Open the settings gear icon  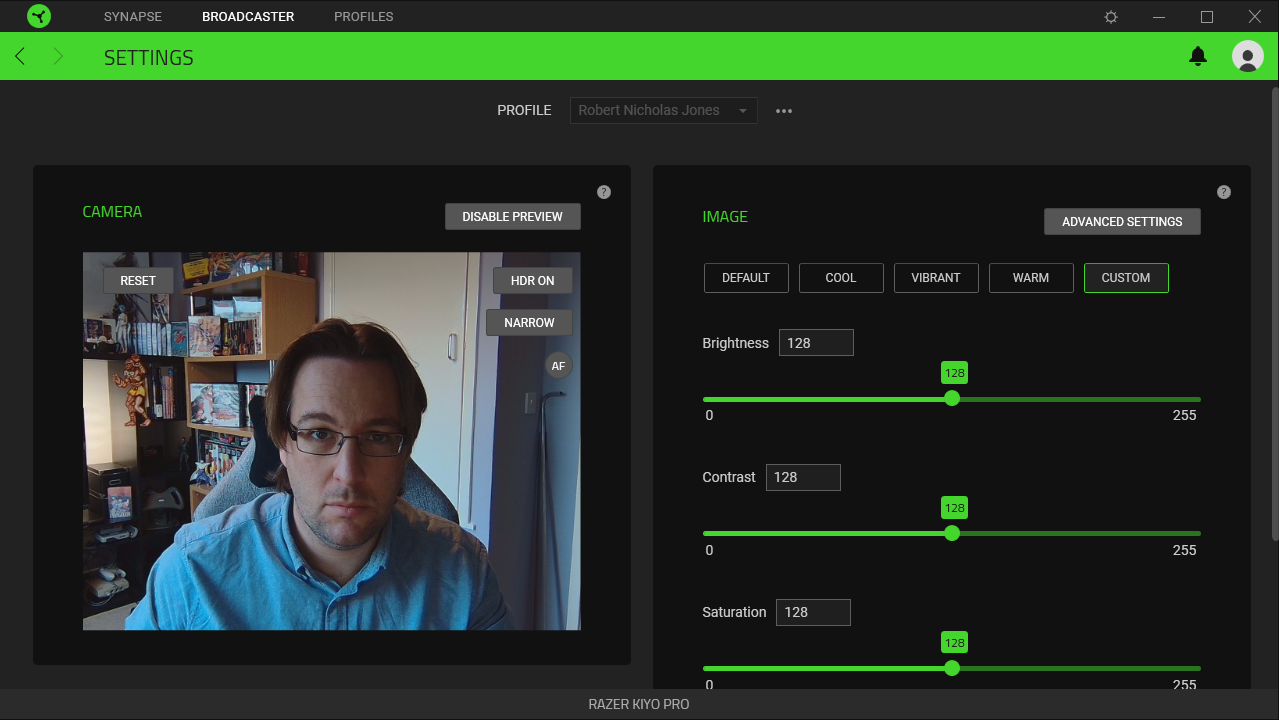(1111, 17)
